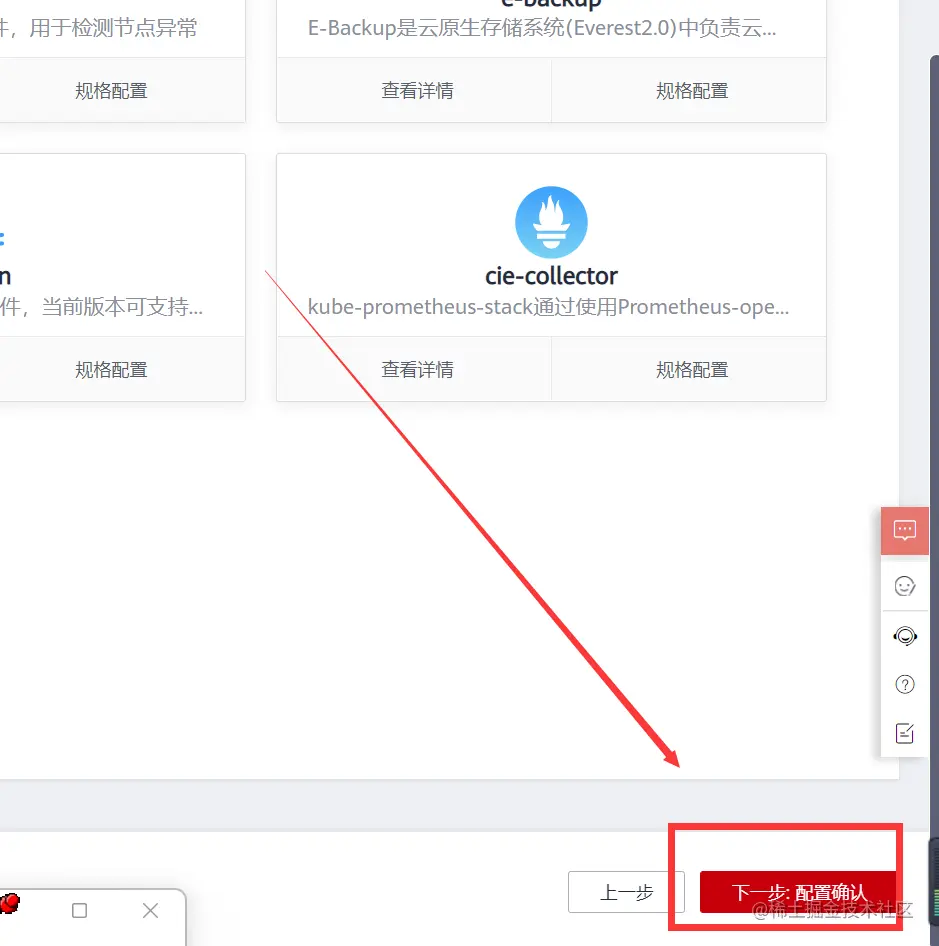Click the smiley face feedback icon
Image resolution: width=939 pixels, height=946 pixels.
click(905, 586)
